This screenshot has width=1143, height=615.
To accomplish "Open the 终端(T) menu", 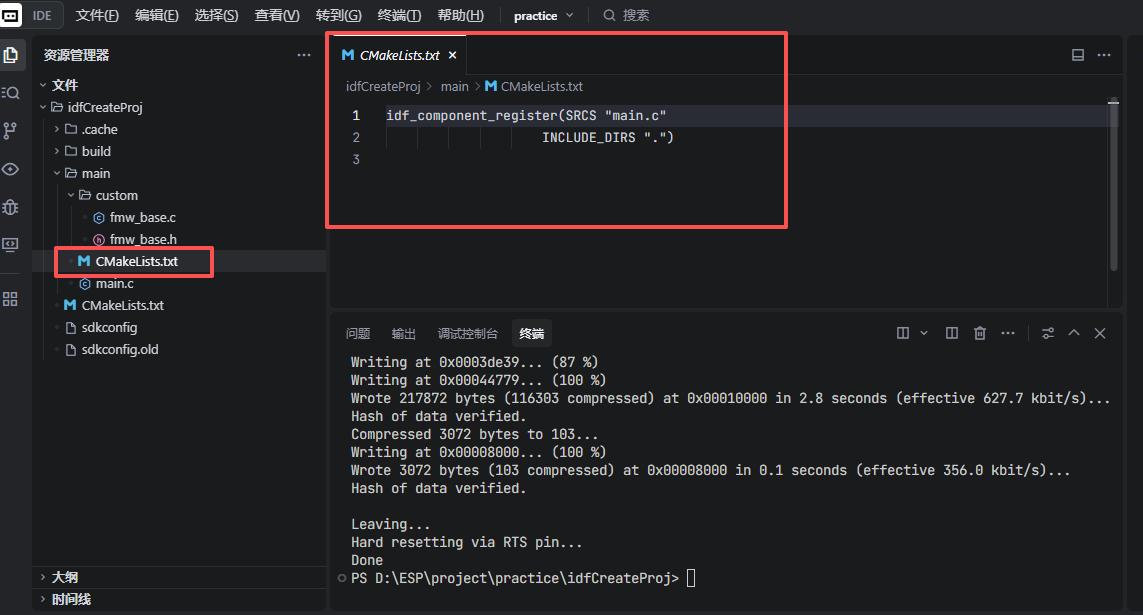I will click(x=399, y=15).
